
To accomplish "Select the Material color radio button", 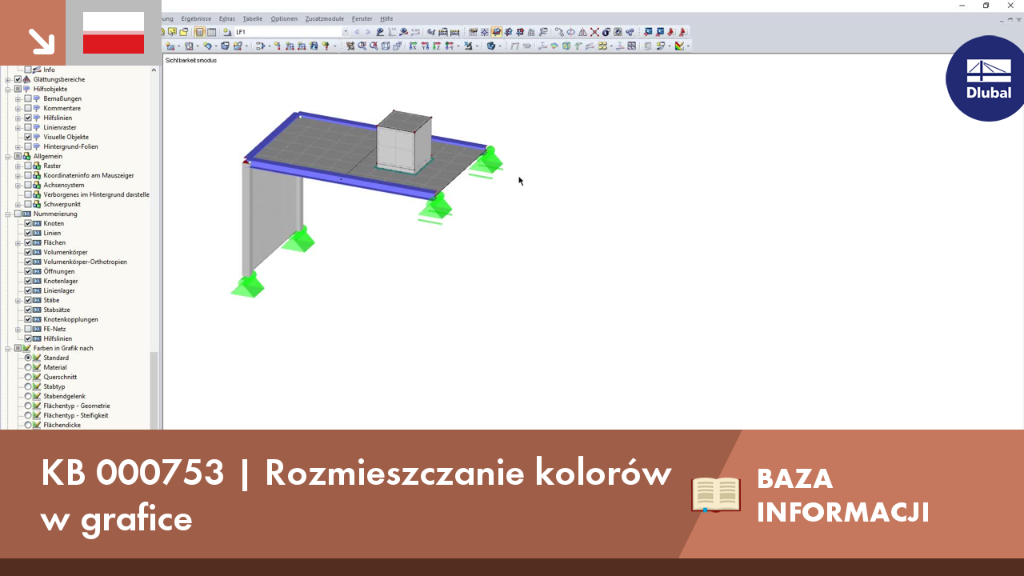I will tap(28, 368).
